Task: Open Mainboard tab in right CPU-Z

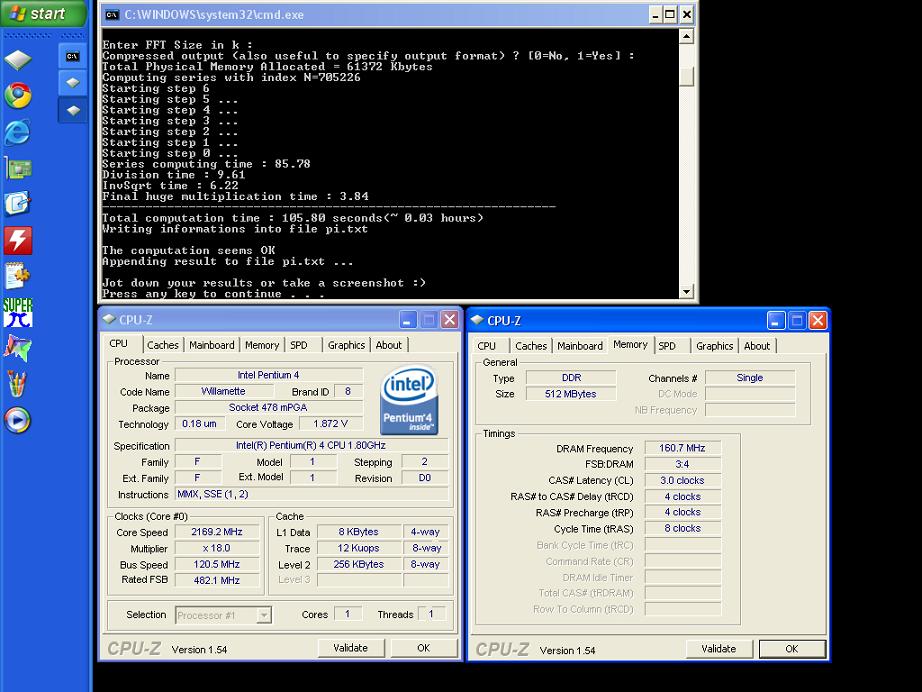Action: [580, 346]
